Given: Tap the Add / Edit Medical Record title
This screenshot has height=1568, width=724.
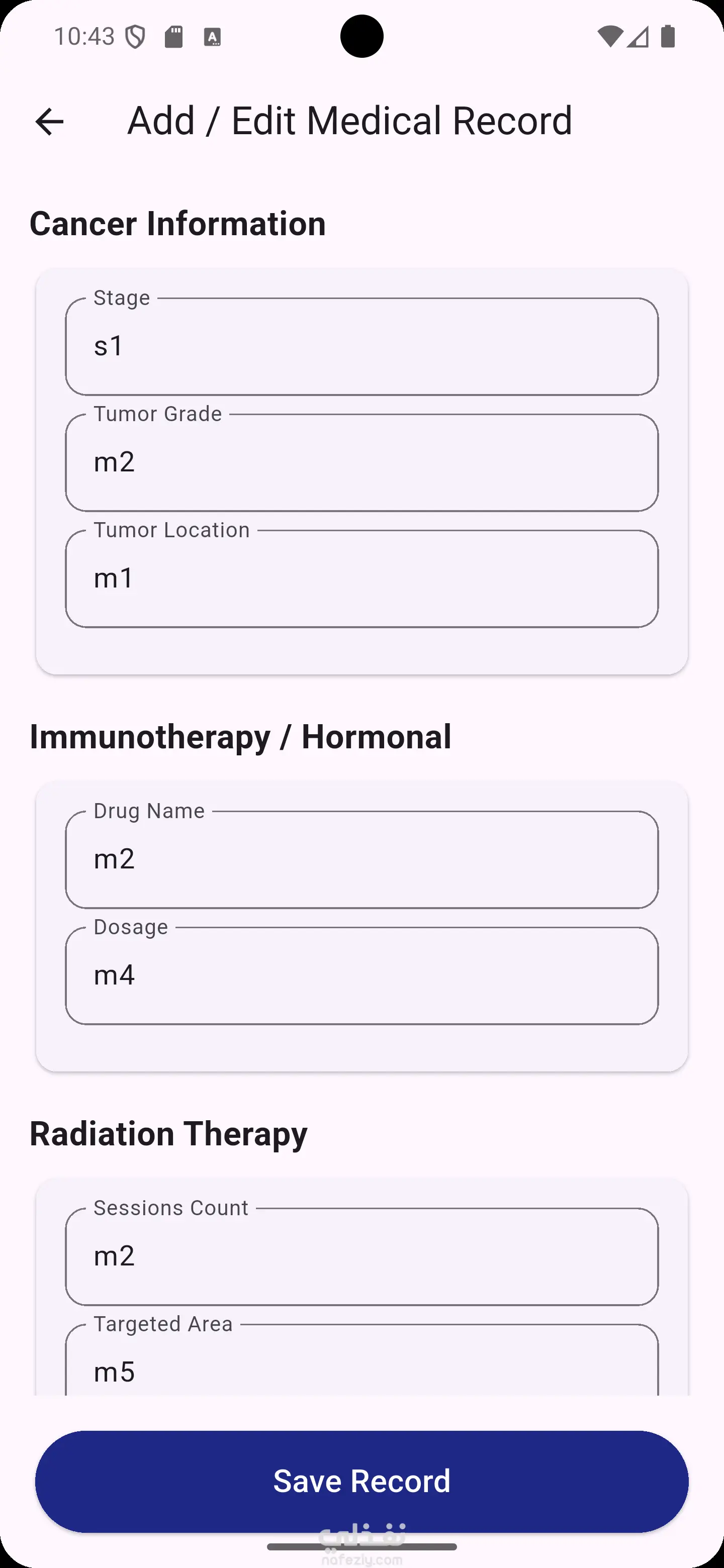Looking at the screenshot, I should pos(349,121).
